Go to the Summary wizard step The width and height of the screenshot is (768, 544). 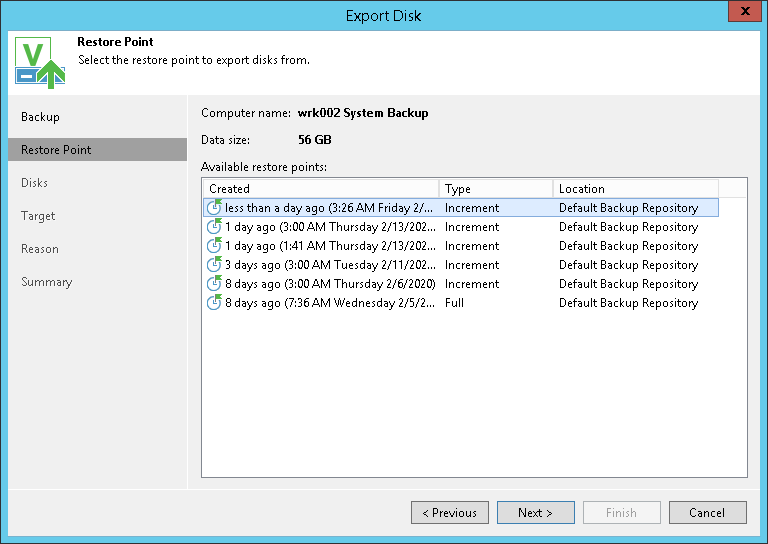pos(47,282)
